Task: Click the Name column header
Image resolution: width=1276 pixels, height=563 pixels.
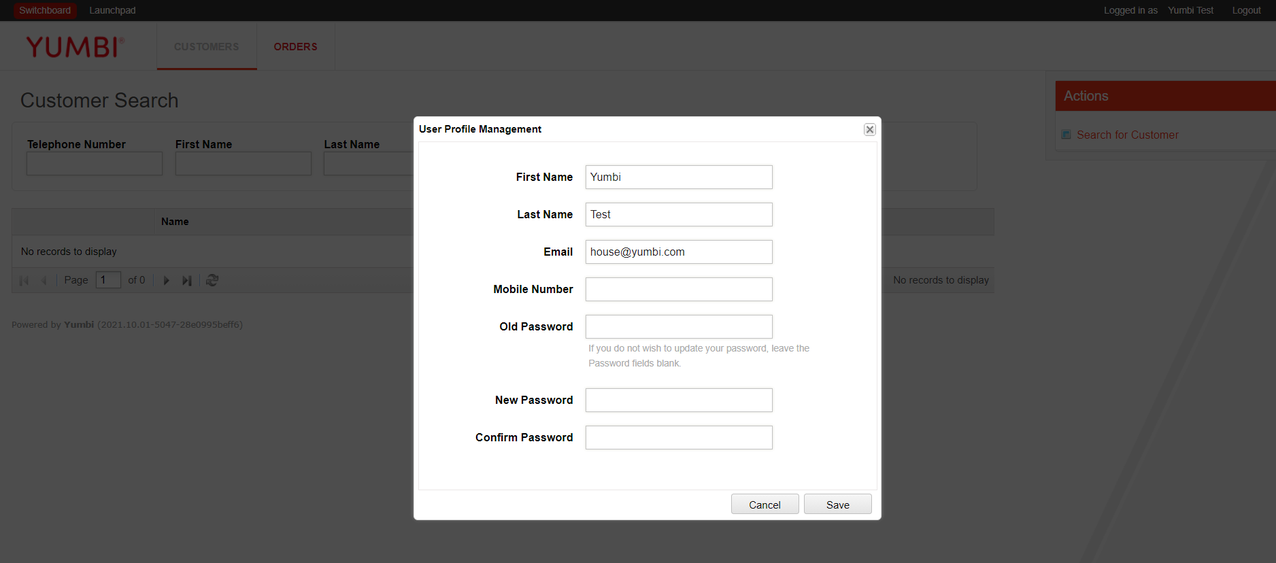Action: click(175, 221)
